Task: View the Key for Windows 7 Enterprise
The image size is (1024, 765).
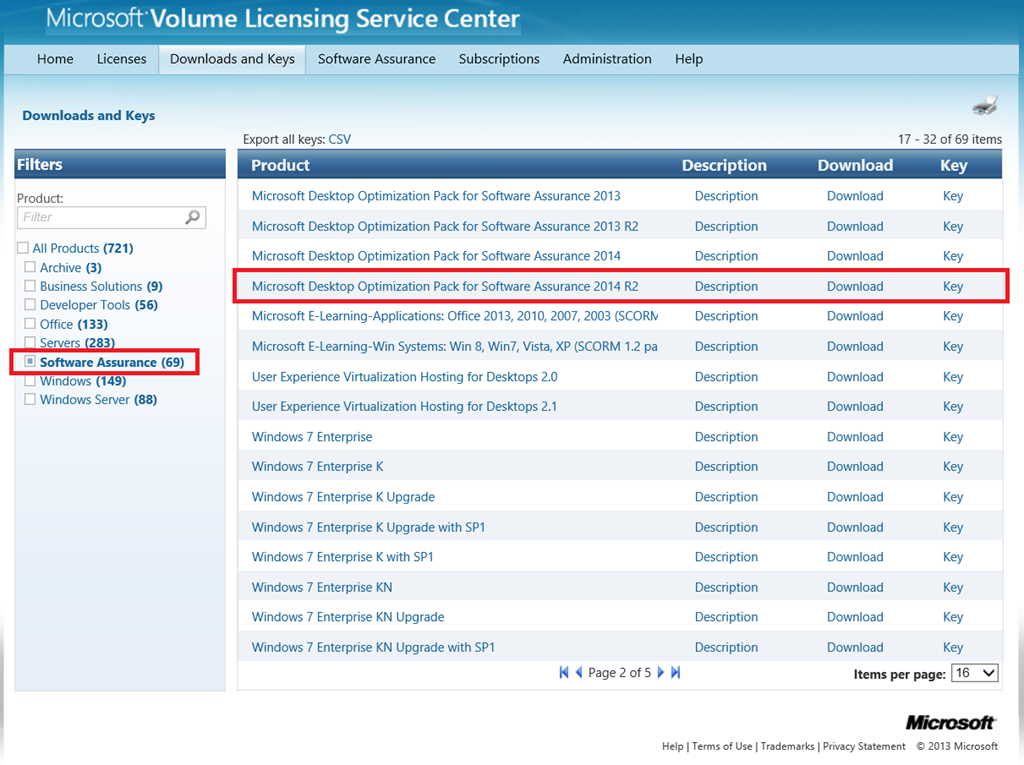Action: coord(952,437)
